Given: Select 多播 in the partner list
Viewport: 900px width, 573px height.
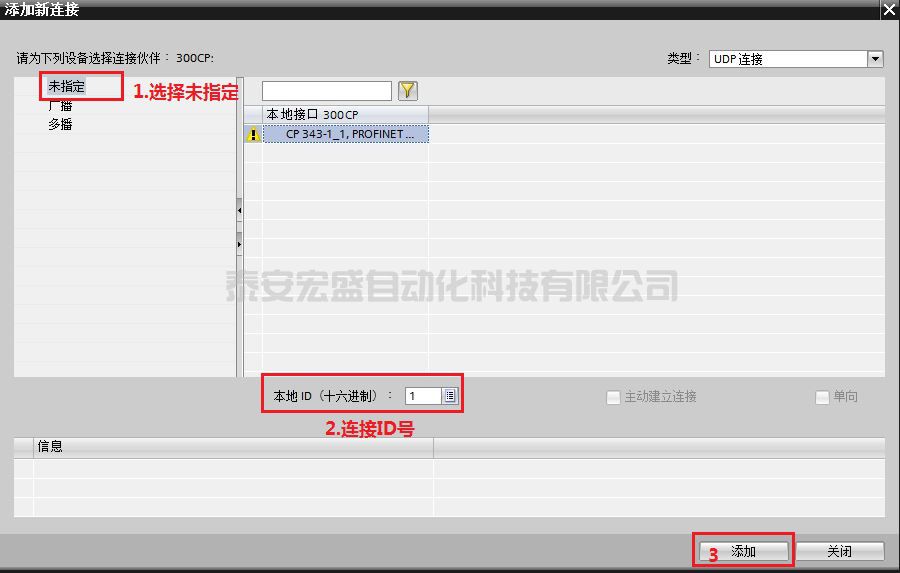Looking at the screenshot, I should click(60, 125).
